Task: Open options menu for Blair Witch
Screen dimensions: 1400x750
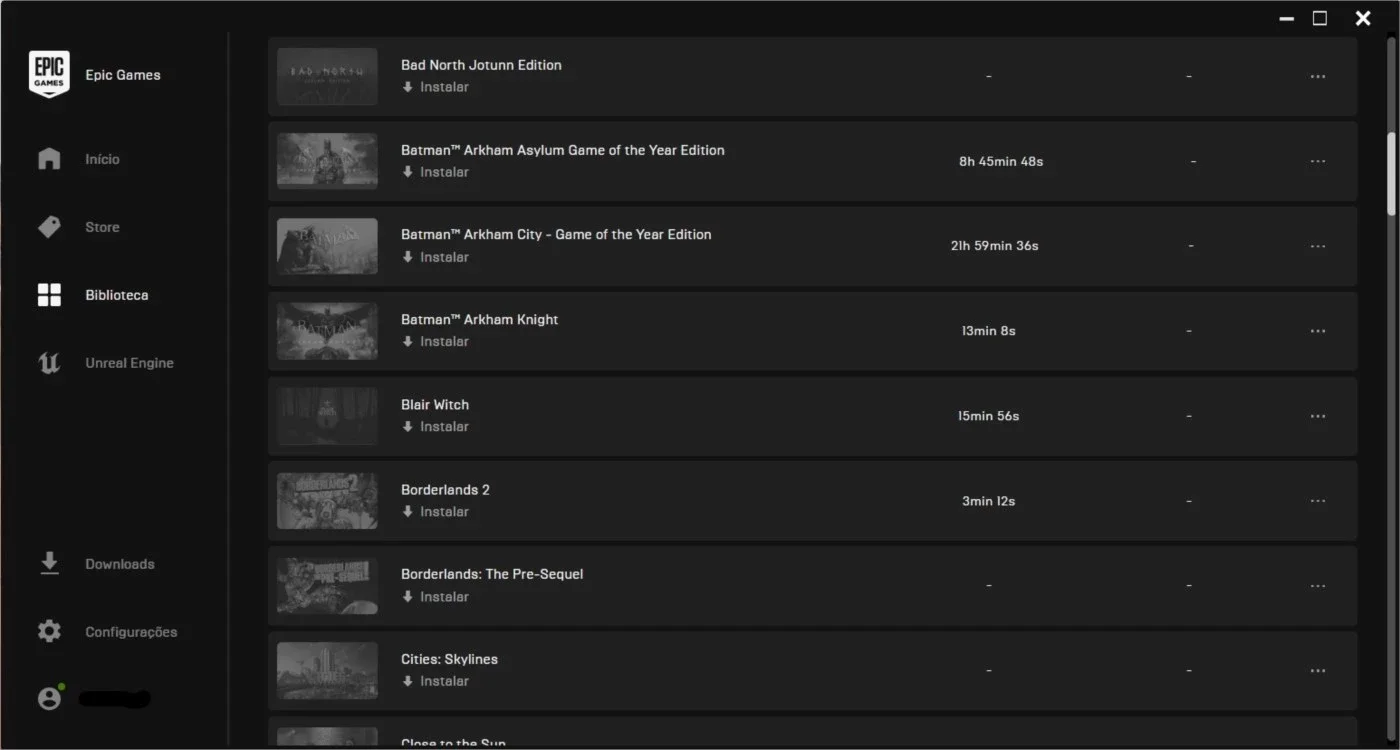Action: point(1318,416)
